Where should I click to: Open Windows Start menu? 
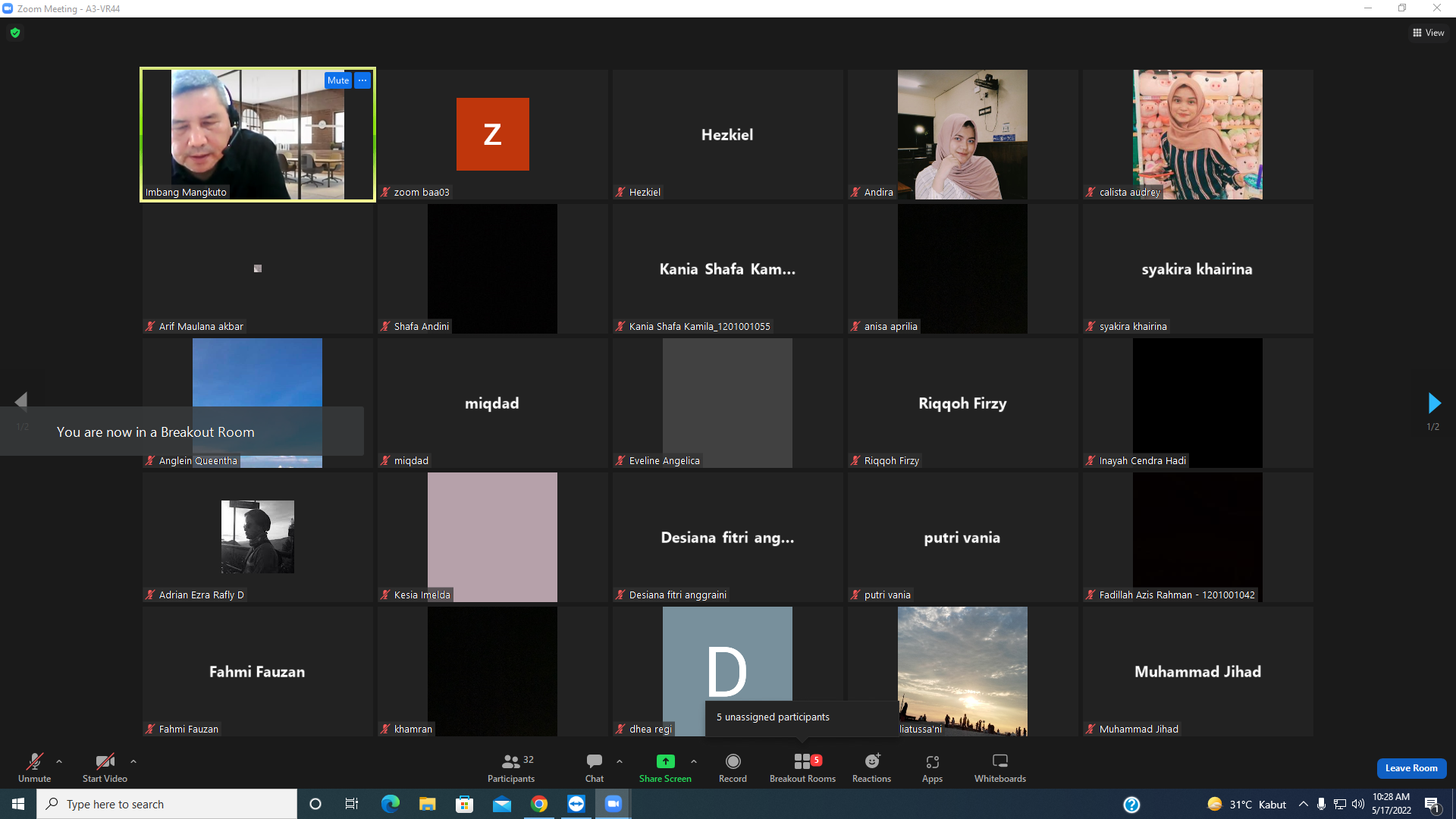[x=18, y=804]
